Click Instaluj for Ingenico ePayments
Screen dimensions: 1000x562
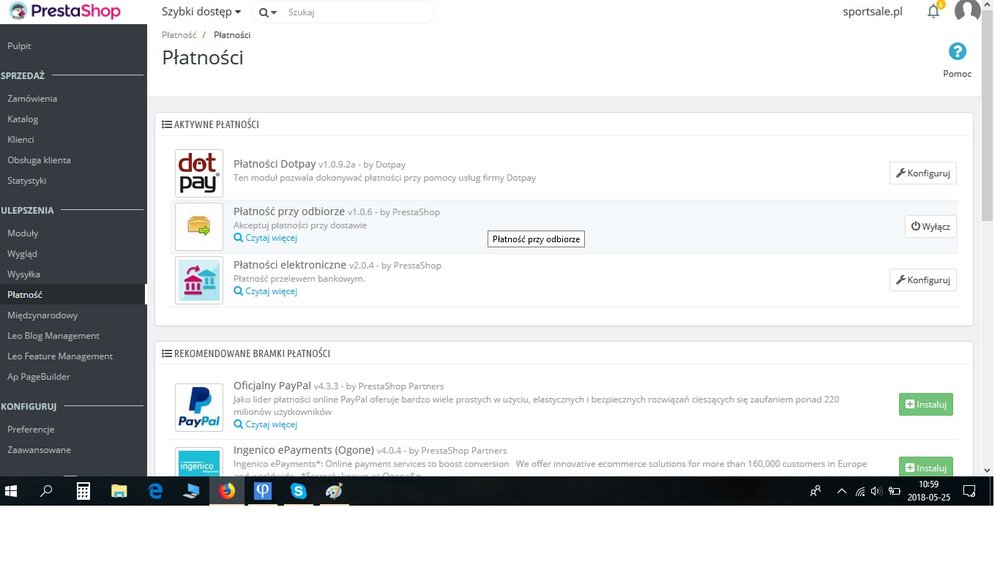coord(925,466)
